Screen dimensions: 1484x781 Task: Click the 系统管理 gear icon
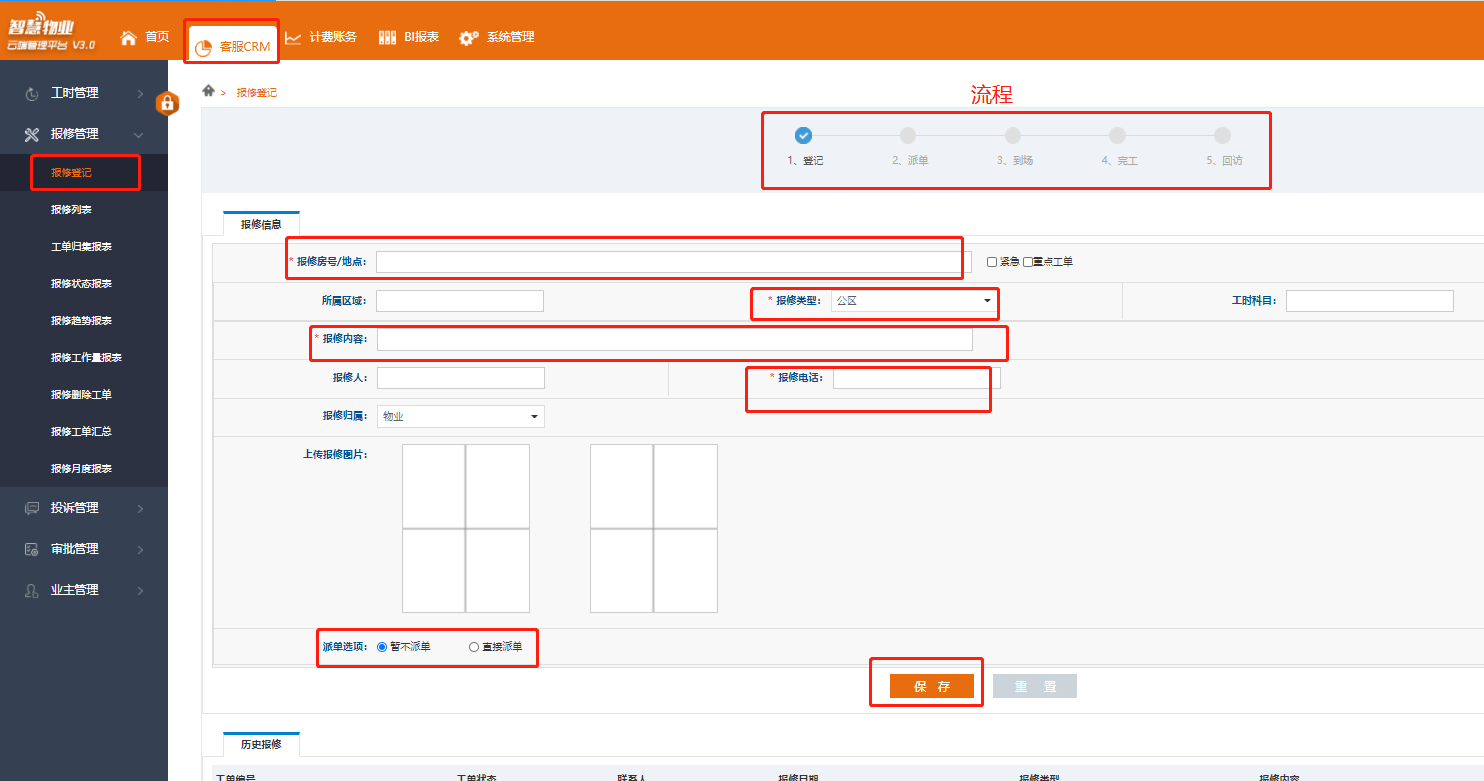click(x=469, y=38)
